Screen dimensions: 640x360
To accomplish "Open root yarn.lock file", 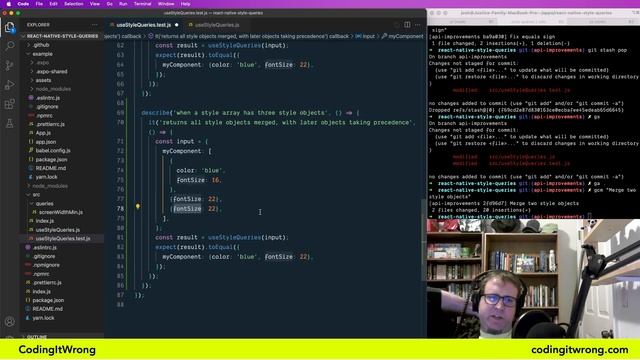I will click(43, 318).
